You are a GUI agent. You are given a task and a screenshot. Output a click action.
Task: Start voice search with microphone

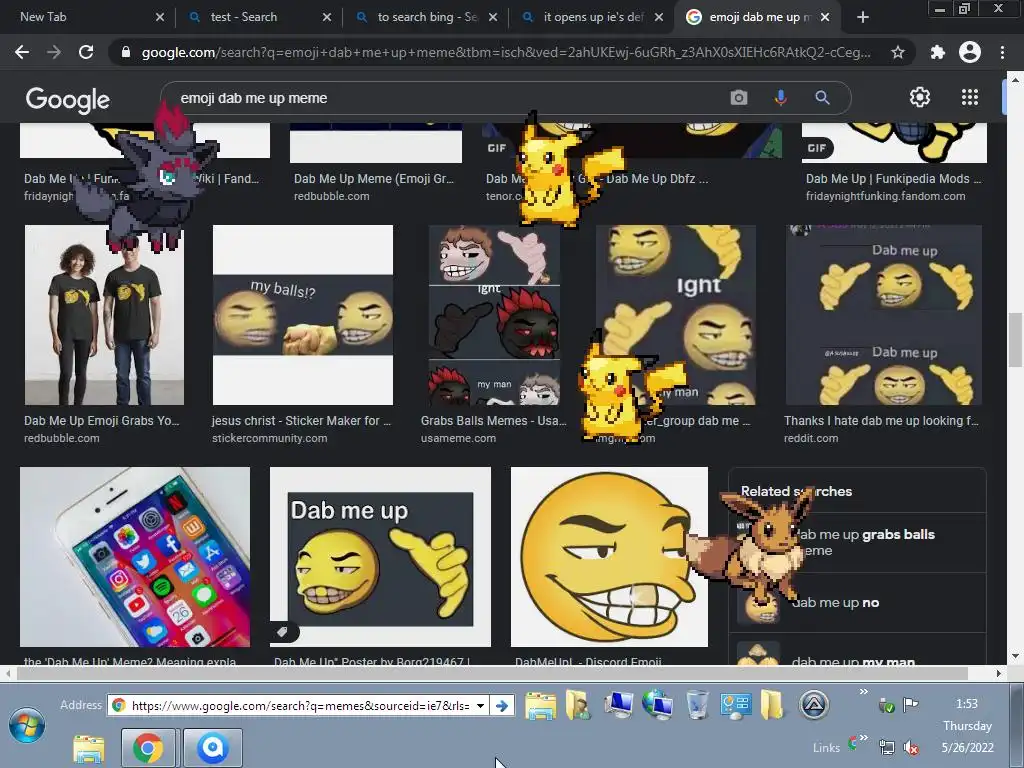(x=780, y=98)
